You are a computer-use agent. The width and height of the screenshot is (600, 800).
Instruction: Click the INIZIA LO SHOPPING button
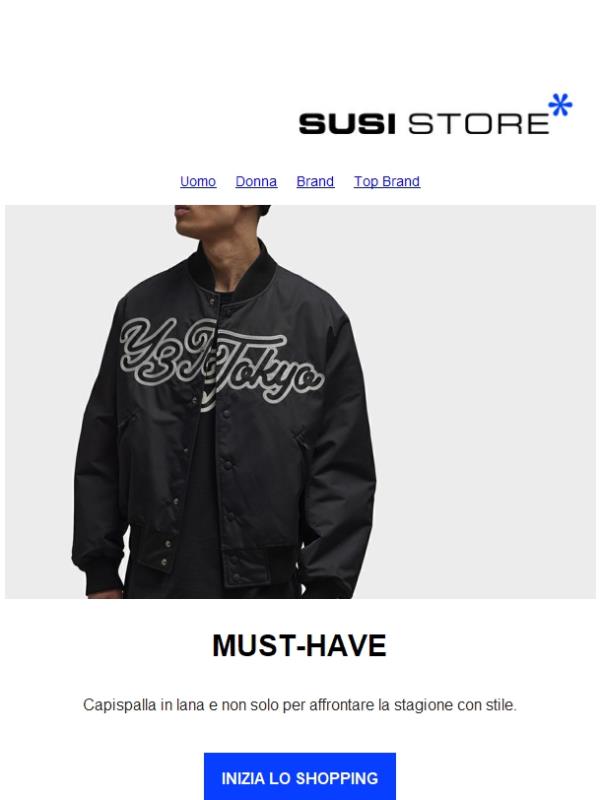point(300,778)
